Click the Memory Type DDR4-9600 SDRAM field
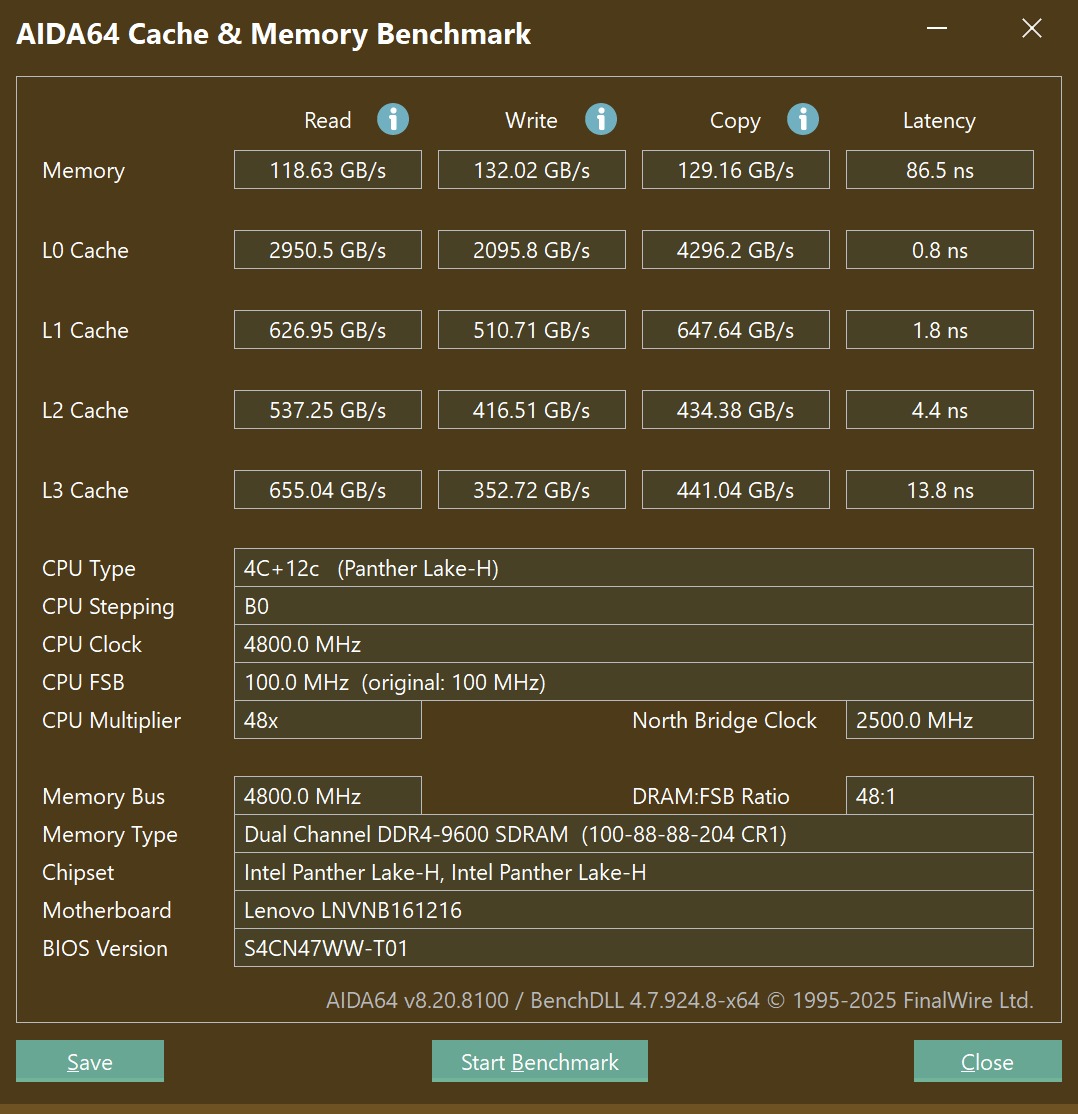Screen dimensions: 1078x1114 (x=632, y=834)
